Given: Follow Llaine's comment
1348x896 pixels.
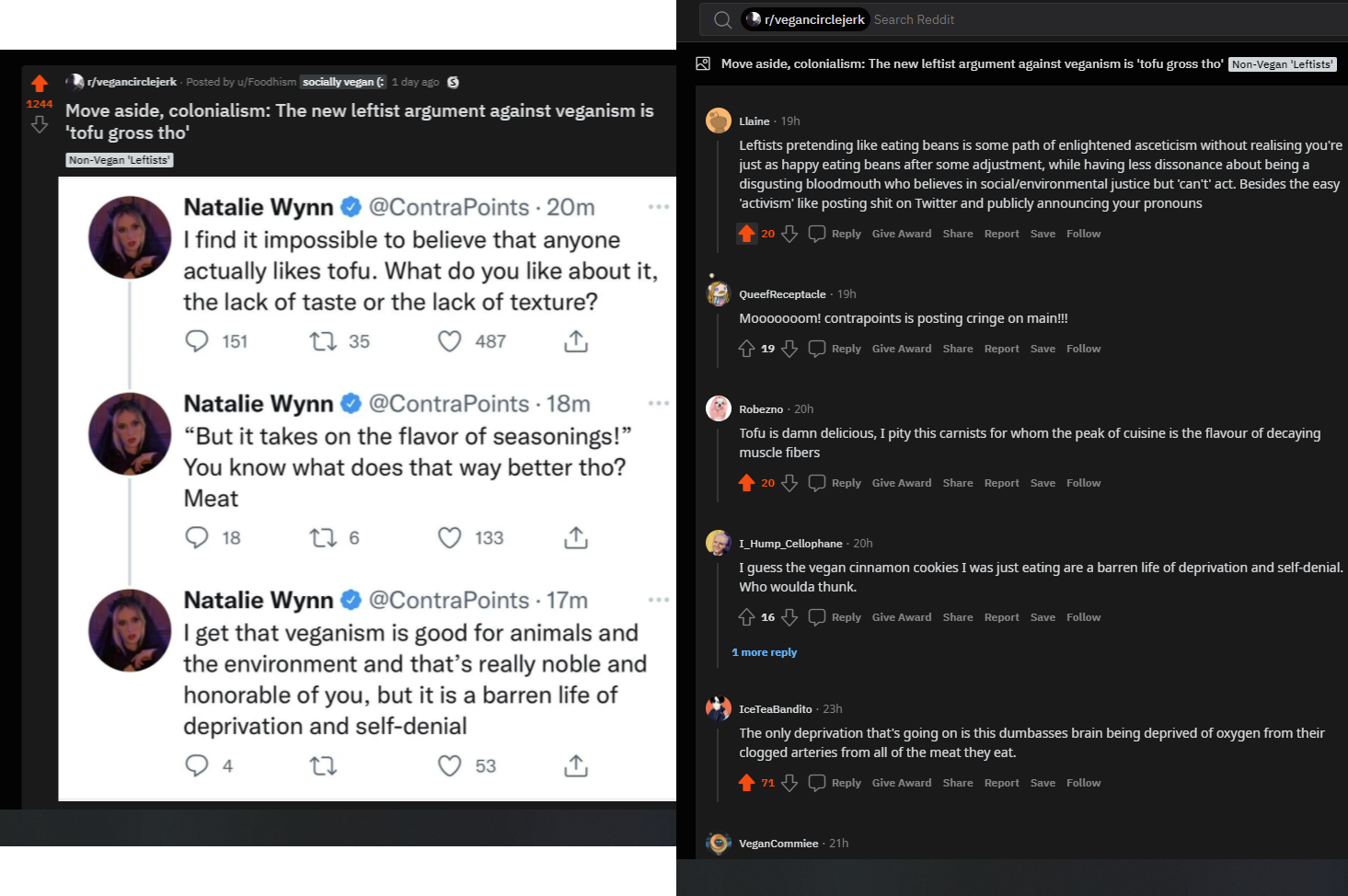Looking at the screenshot, I should click(1084, 234).
